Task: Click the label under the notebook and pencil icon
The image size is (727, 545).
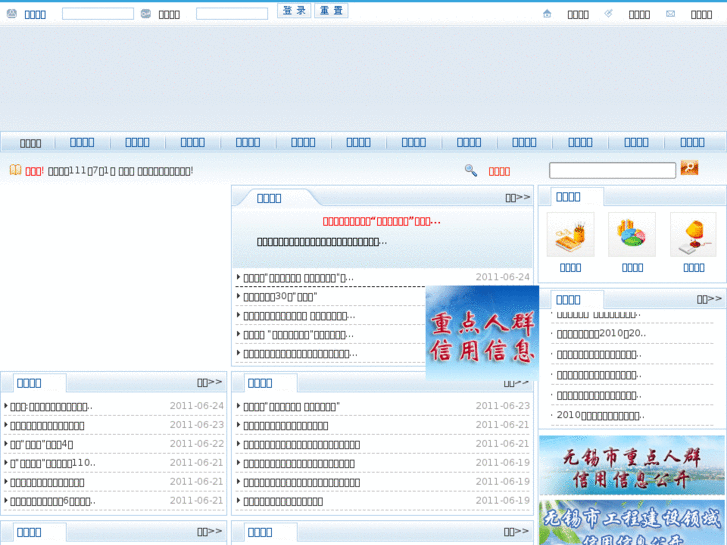Action: click(x=570, y=267)
